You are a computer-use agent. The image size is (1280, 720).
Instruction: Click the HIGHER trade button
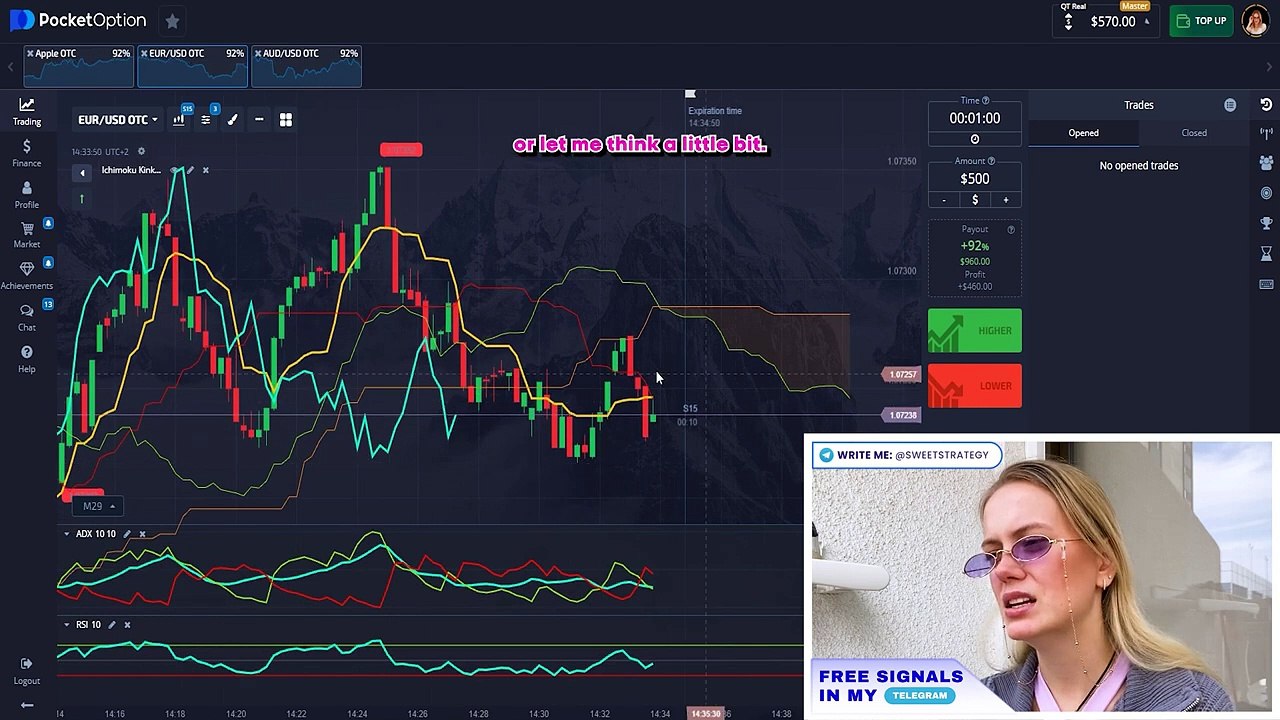click(x=975, y=331)
